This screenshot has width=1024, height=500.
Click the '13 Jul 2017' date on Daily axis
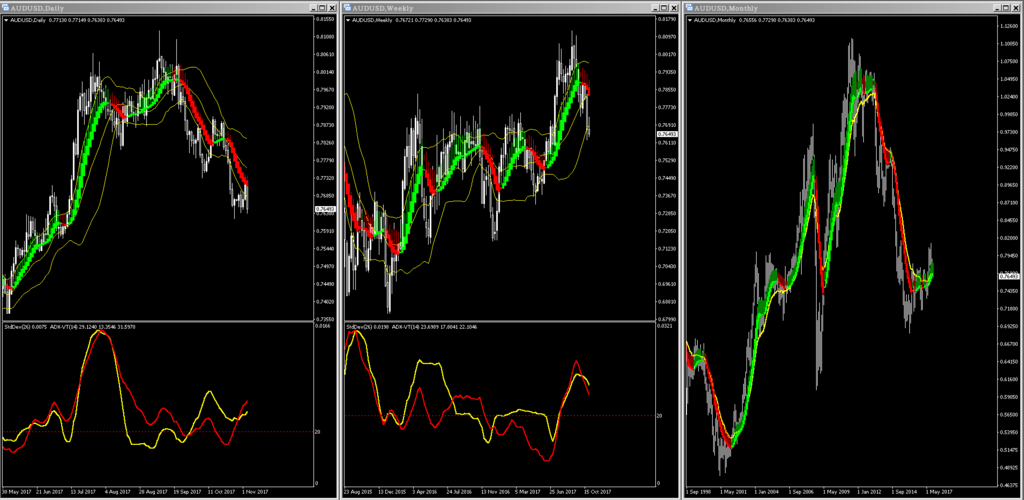[x=84, y=492]
